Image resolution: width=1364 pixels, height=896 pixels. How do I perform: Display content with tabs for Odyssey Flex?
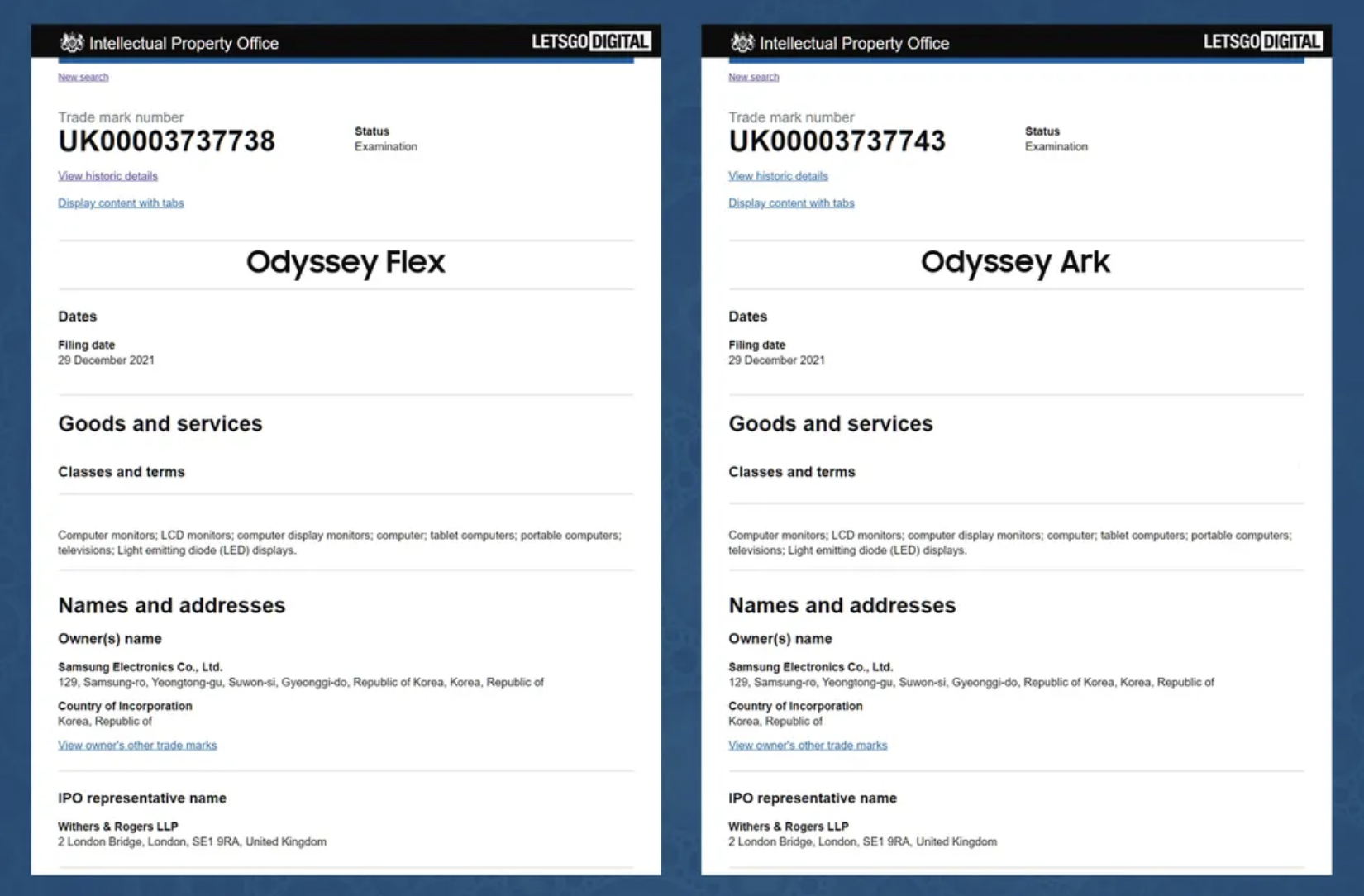click(121, 203)
